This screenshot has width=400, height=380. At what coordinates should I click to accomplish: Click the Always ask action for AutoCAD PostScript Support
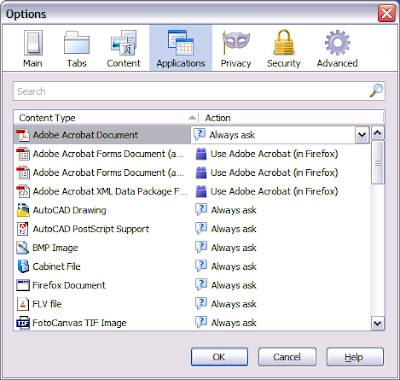[226, 229]
